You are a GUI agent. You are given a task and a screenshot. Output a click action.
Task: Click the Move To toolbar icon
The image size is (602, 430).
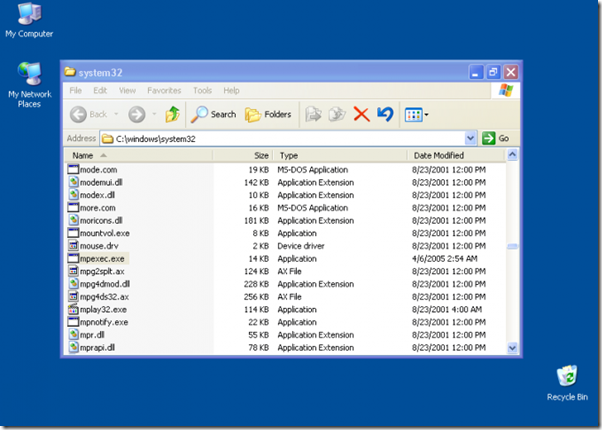(x=313, y=114)
